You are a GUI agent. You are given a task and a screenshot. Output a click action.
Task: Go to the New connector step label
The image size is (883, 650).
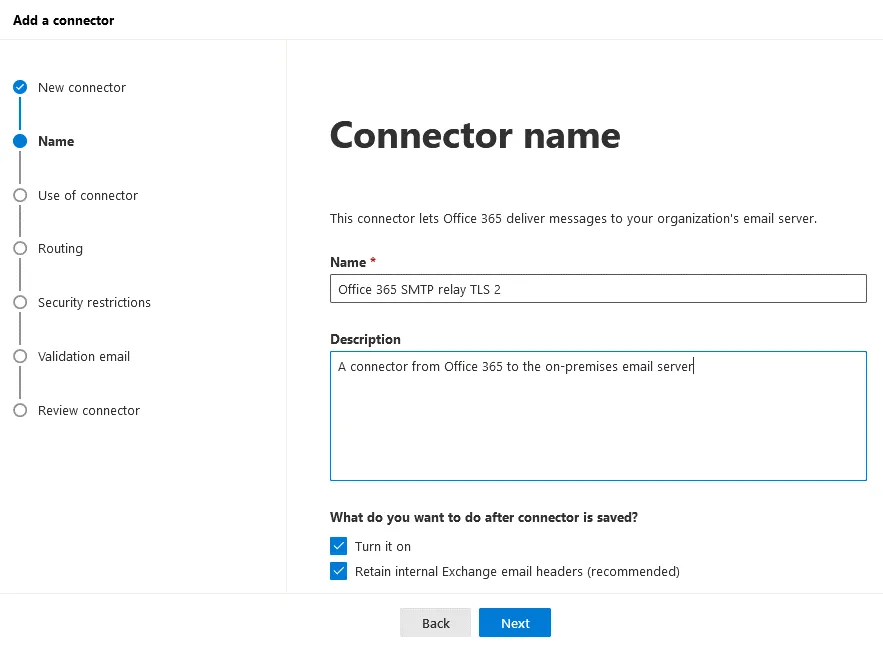click(82, 87)
